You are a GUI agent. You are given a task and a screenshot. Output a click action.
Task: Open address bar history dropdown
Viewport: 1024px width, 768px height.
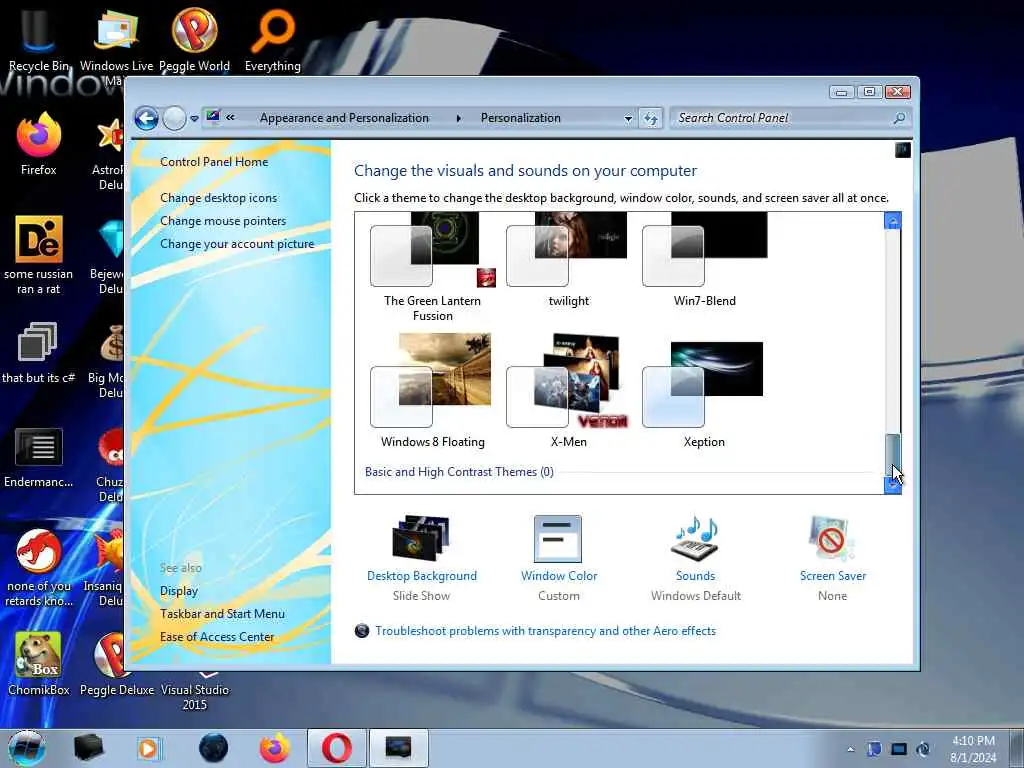pyautogui.click(x=628, y=119)
